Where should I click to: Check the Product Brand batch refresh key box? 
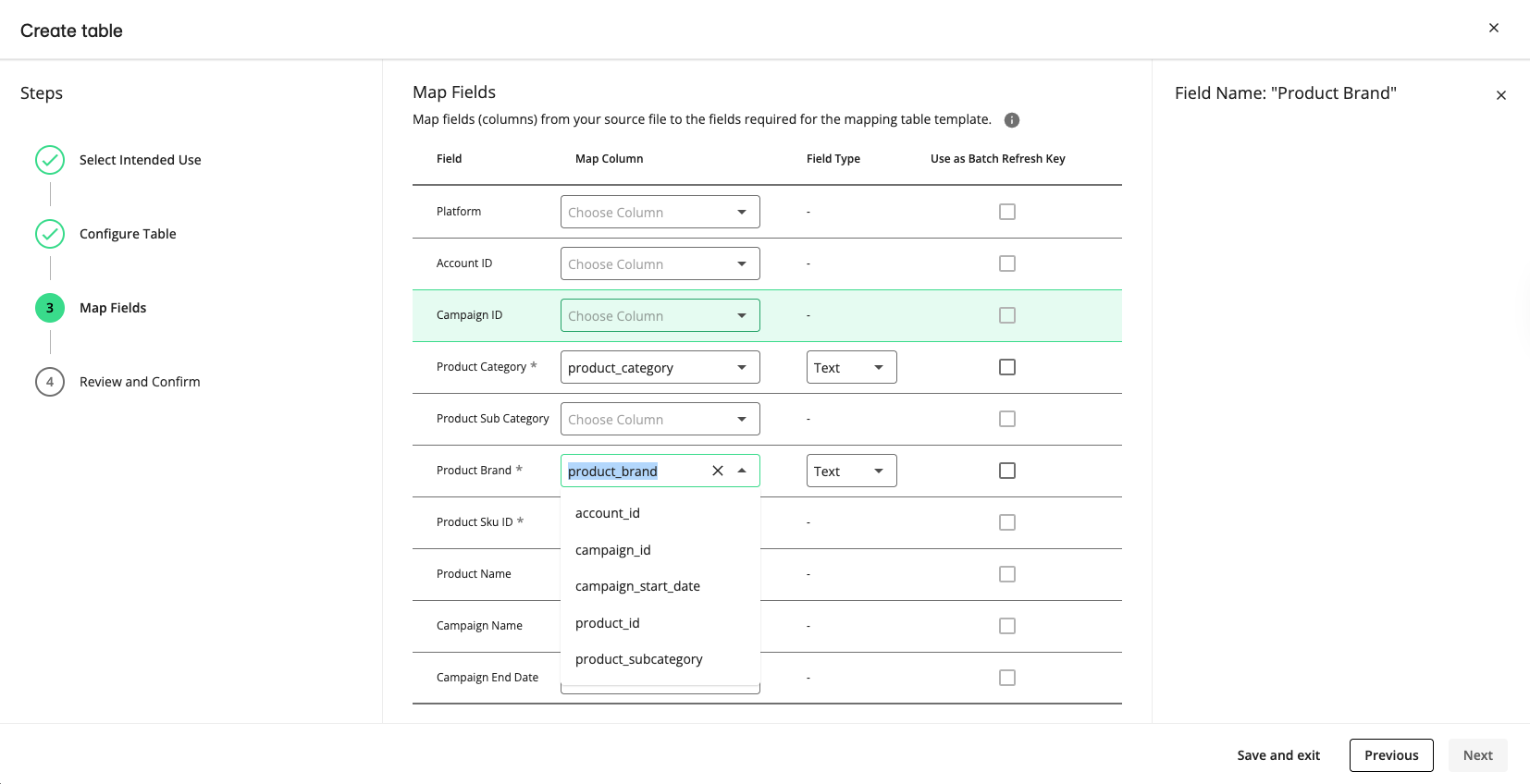coord(1006,471)
